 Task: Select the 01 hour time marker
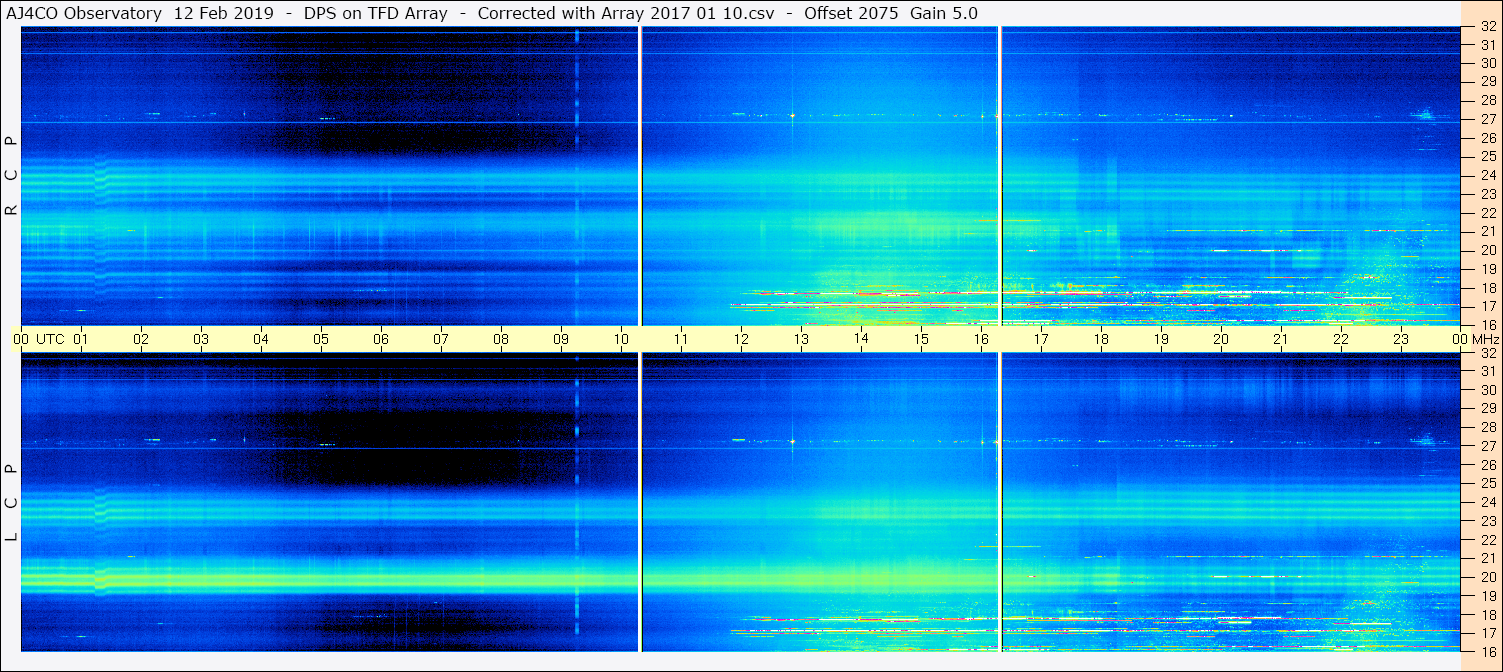click(81, 339)
